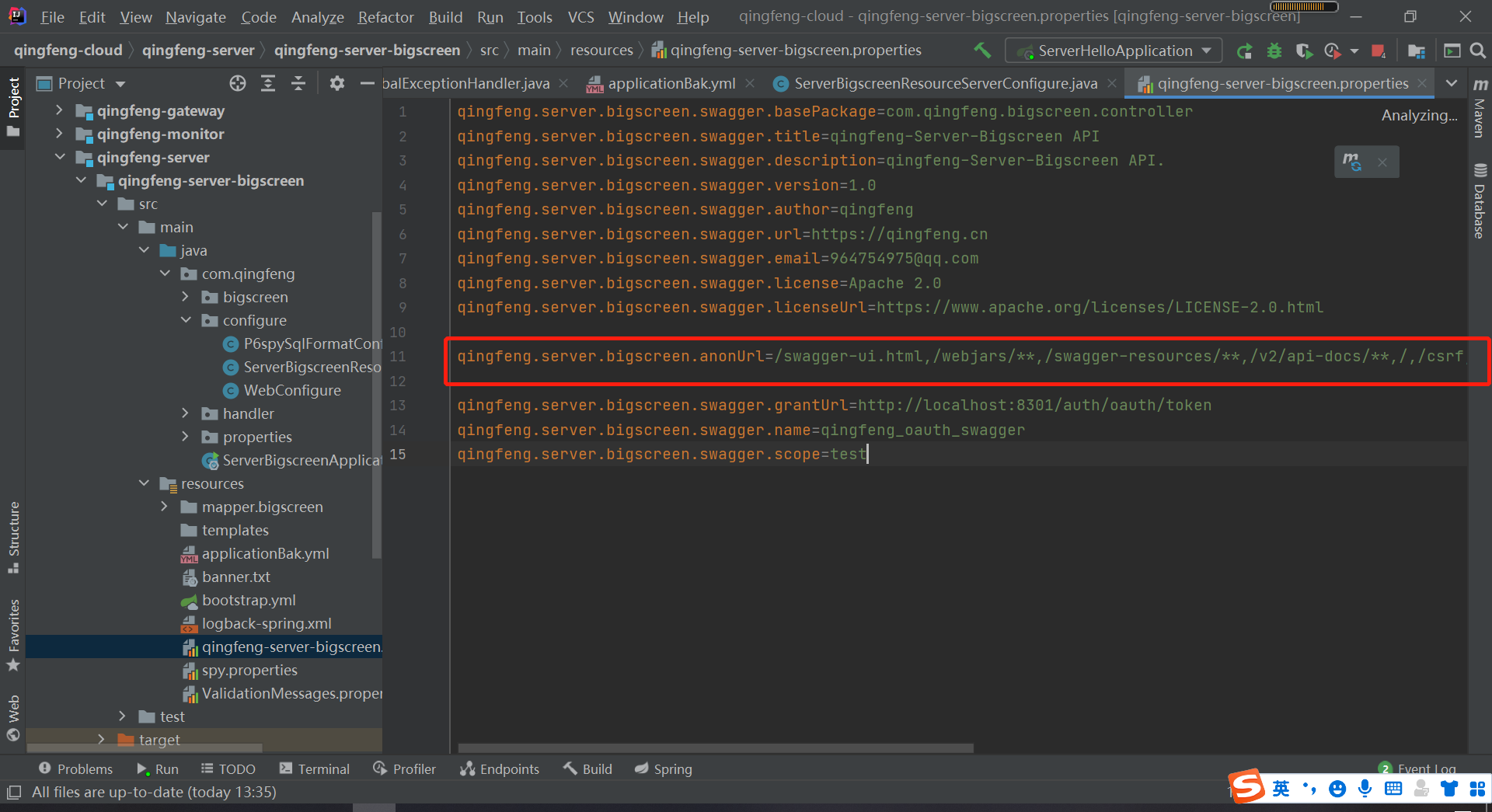Viewport: 1492px width, 812px height.
Task: Open the Maven tool window
Action: coord(1480,108)
